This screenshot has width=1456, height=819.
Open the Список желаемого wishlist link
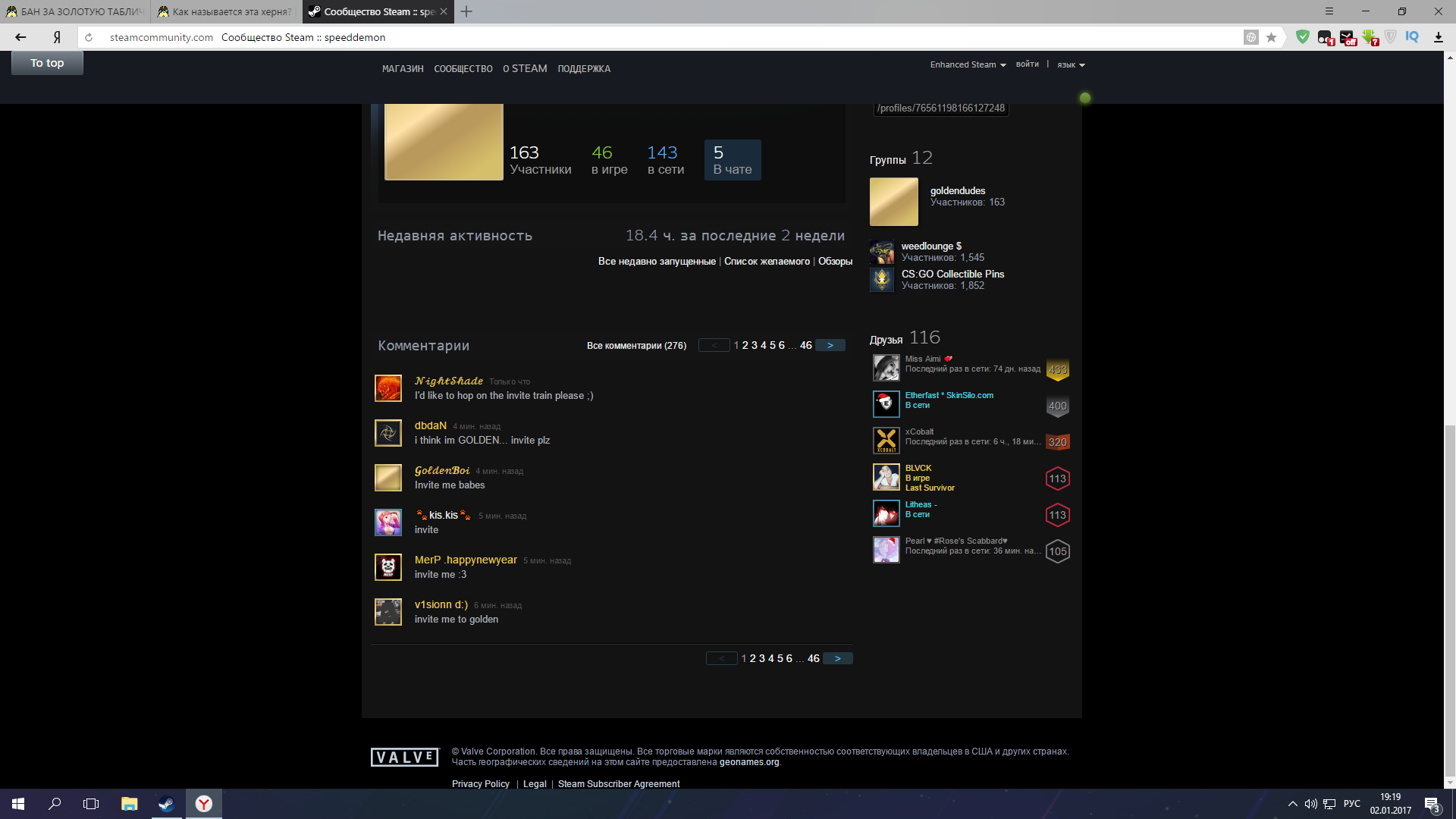coord(767,262)
